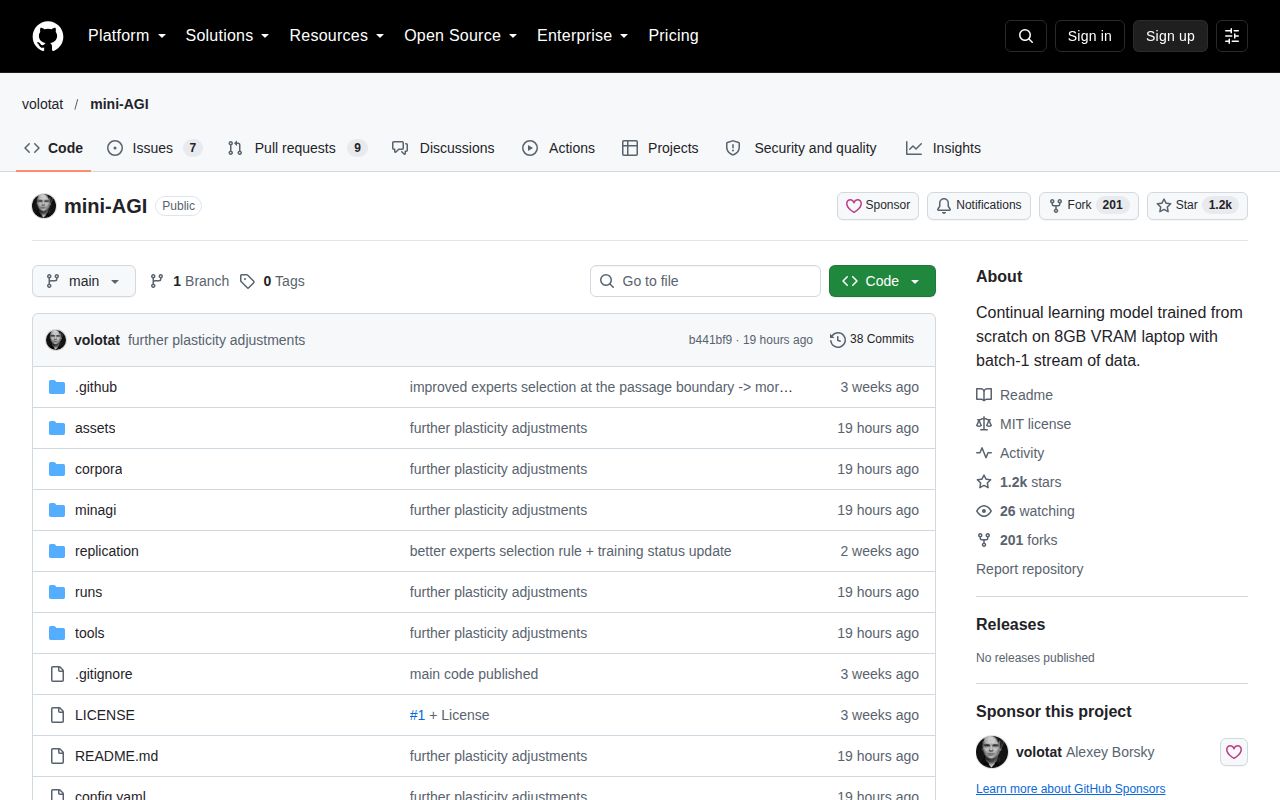Star the repository with Star button
Image resolution: width=1280 pixels, height=800 pixels.
1197,206
